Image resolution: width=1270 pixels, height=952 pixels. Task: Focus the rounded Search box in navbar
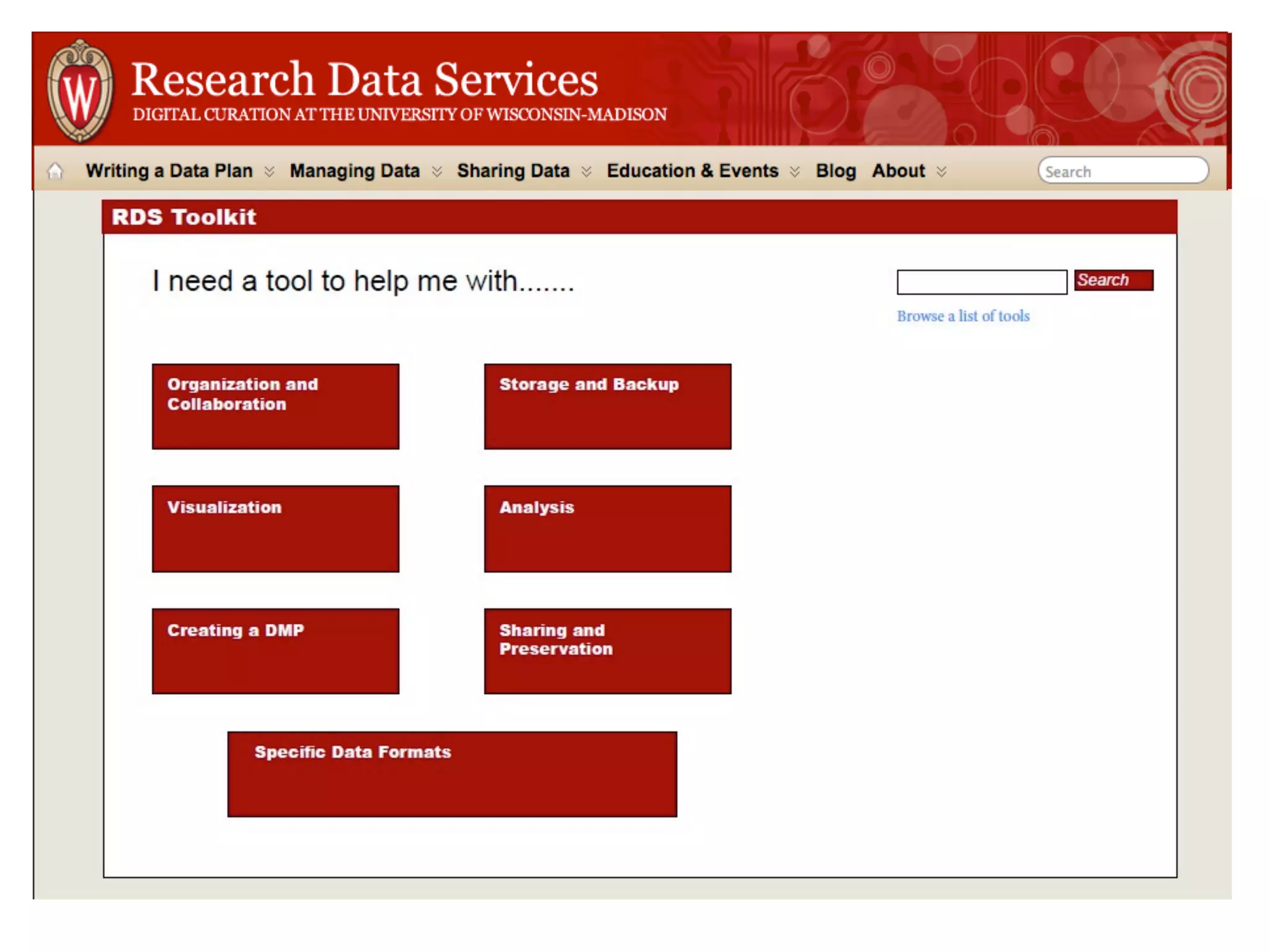click(1122, 171)
